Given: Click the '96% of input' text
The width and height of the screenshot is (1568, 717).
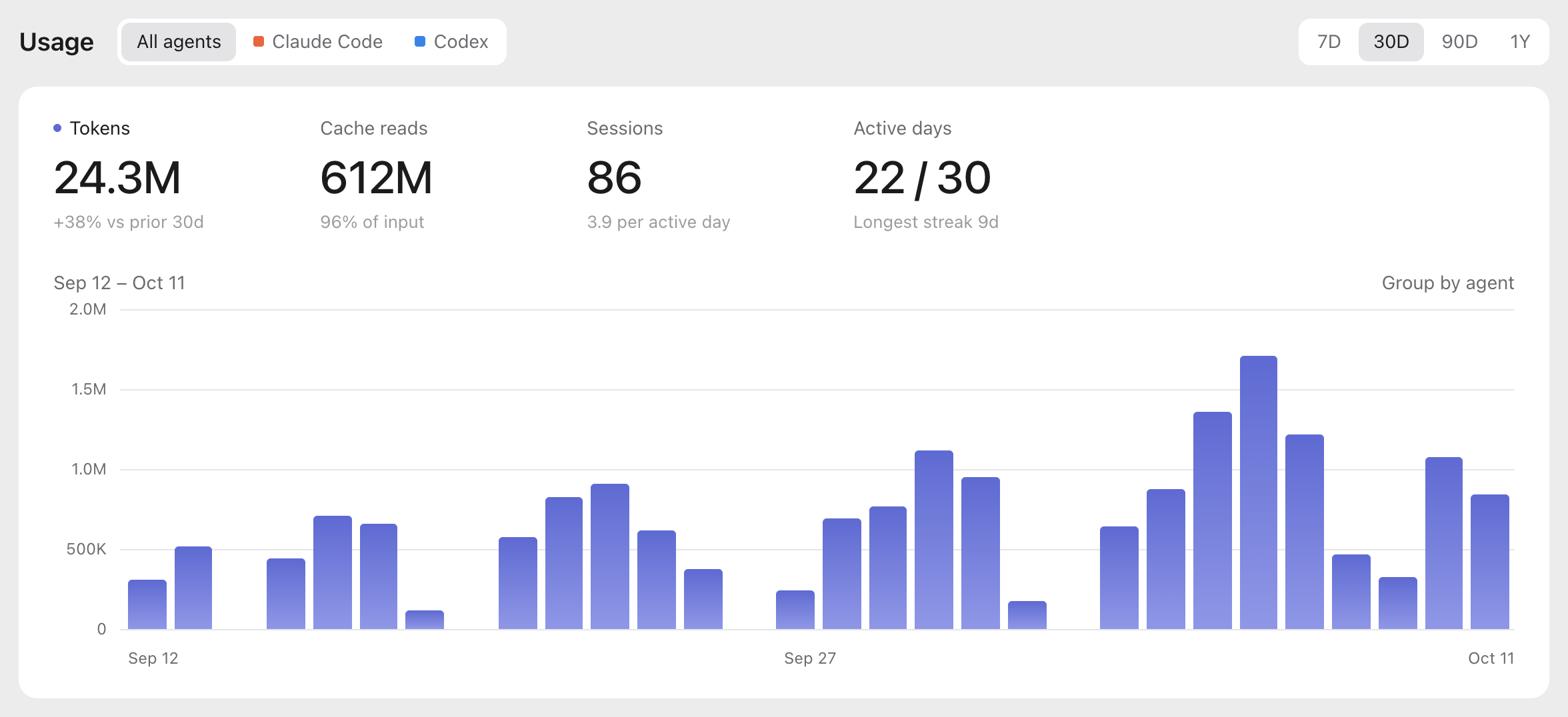Looking at the screenshot, I should [372, 222].
